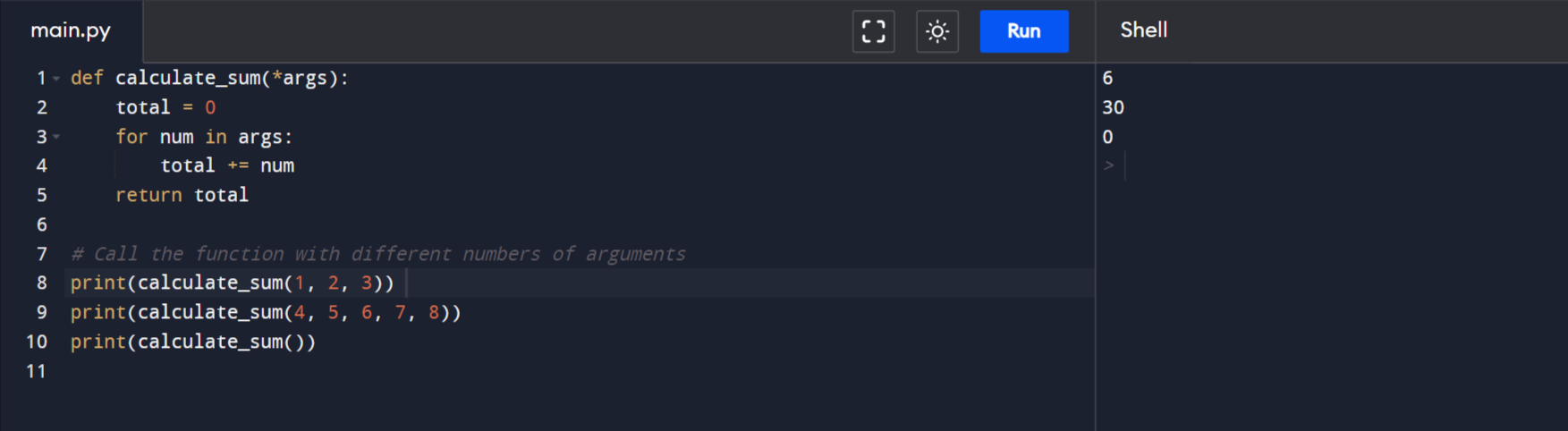
Task: Click the '6' output in the shell
Action: pyautogui.click(x=1107, y=78)
